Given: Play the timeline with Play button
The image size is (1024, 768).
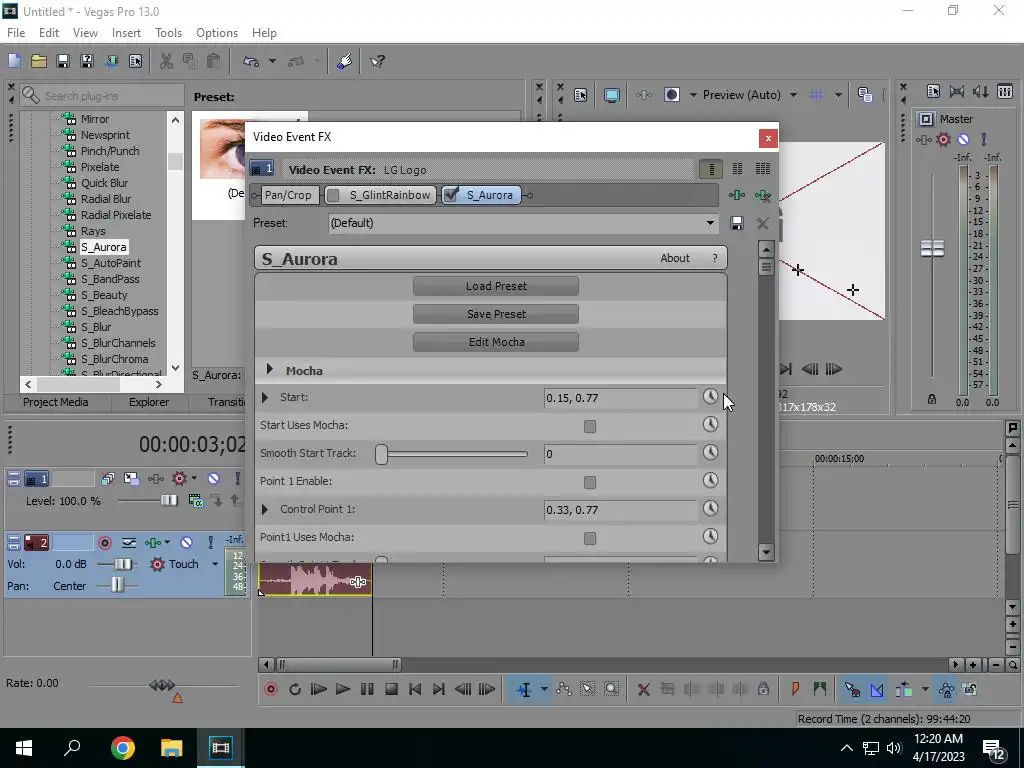Looking at the screenshot, I should [342, 689].
